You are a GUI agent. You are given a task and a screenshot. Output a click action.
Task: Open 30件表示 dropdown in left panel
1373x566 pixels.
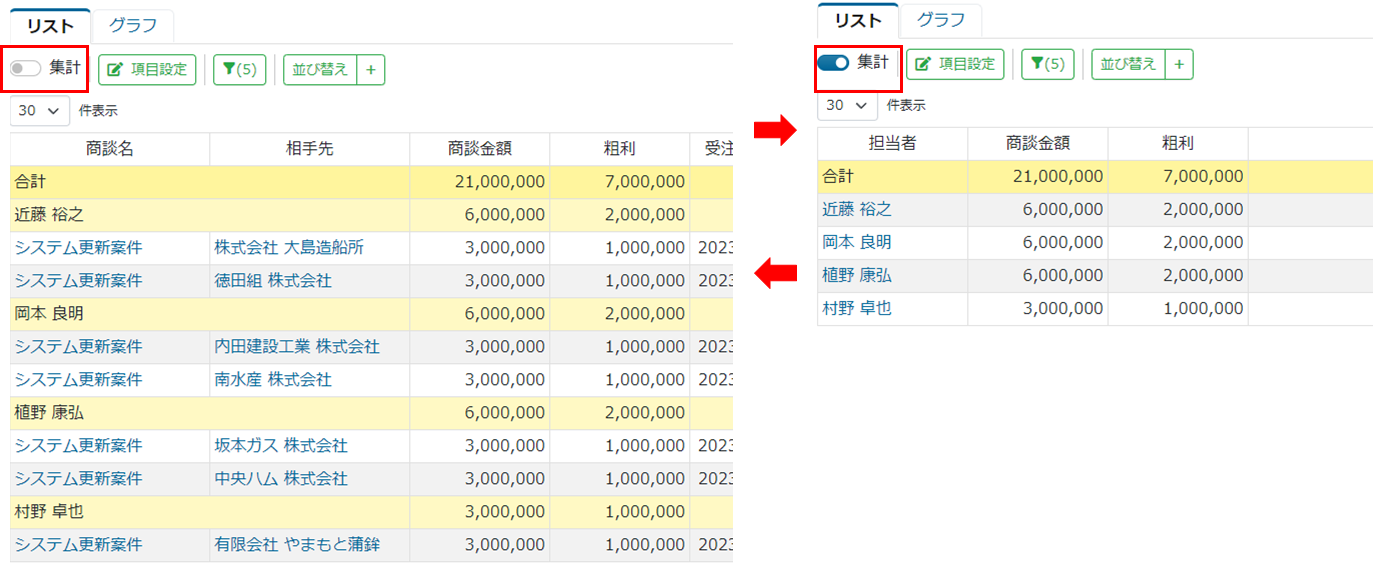coord(40,111)
